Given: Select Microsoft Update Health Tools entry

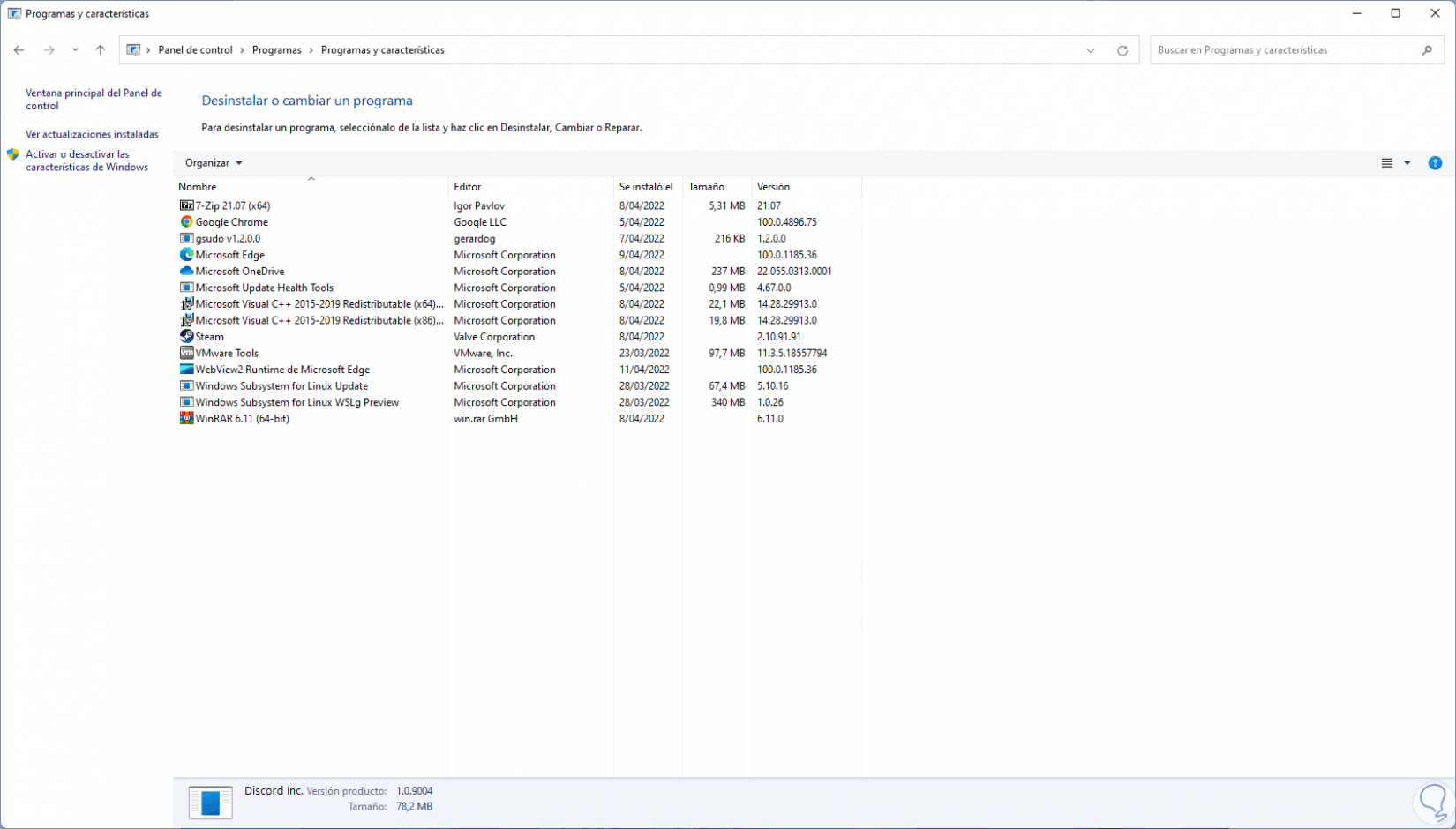Looking at the screenshot, I should click(265, 288).
